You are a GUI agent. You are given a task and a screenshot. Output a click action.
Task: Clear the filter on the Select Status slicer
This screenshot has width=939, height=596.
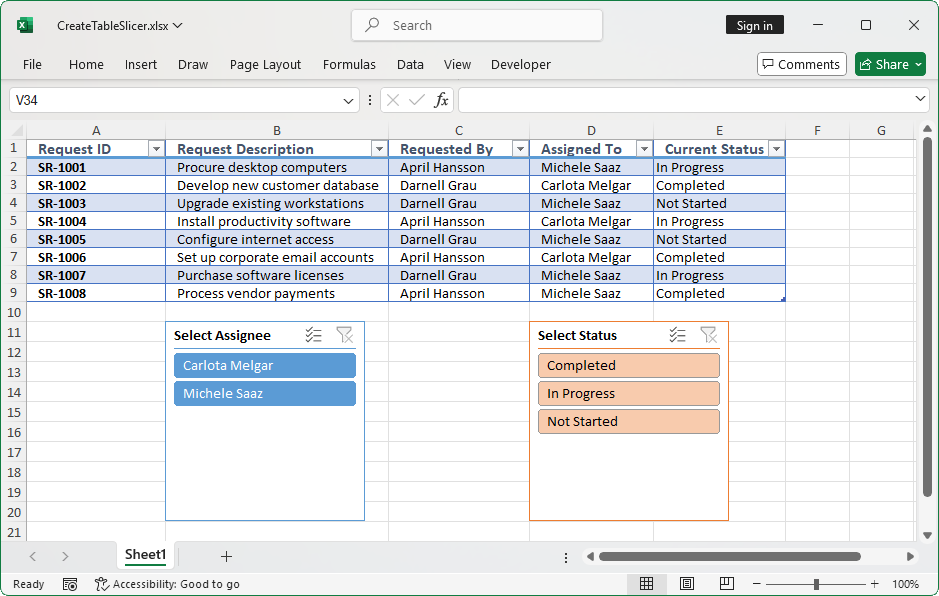(x=709, y=335)
